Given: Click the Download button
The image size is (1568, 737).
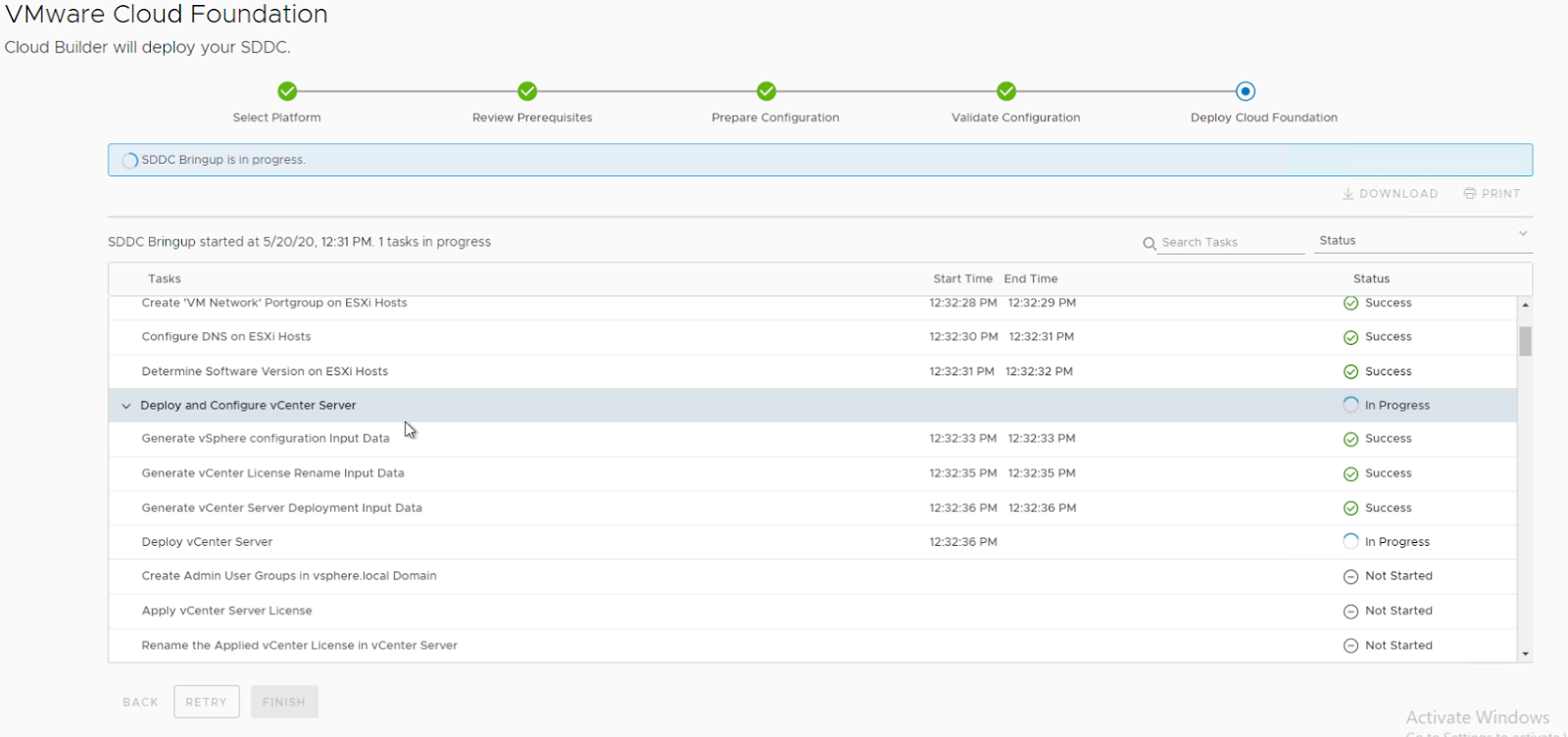Looking at the screenshot, I should point(1391,193).
